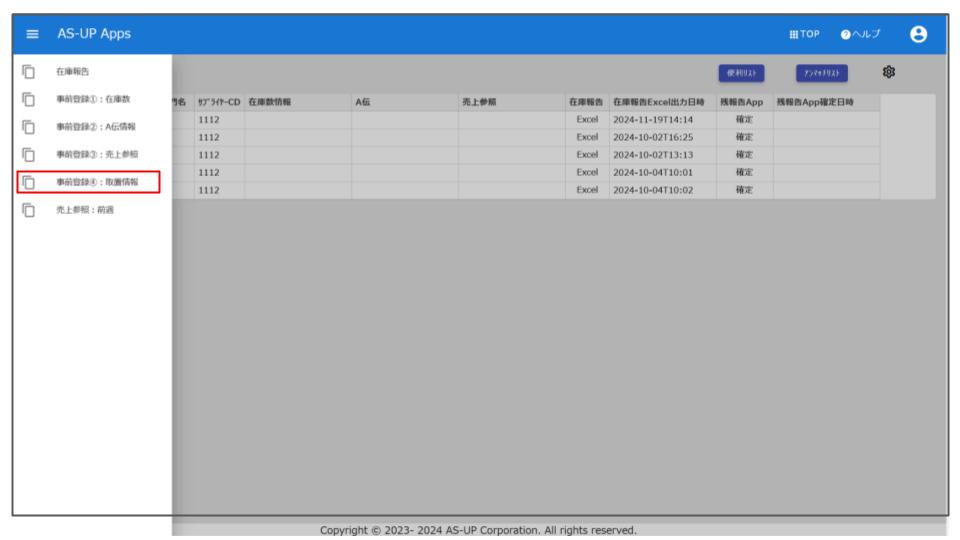Viewport: 960px width, 540px height.
Task: Select the 在庫報告 menu item
Action: 70,72
